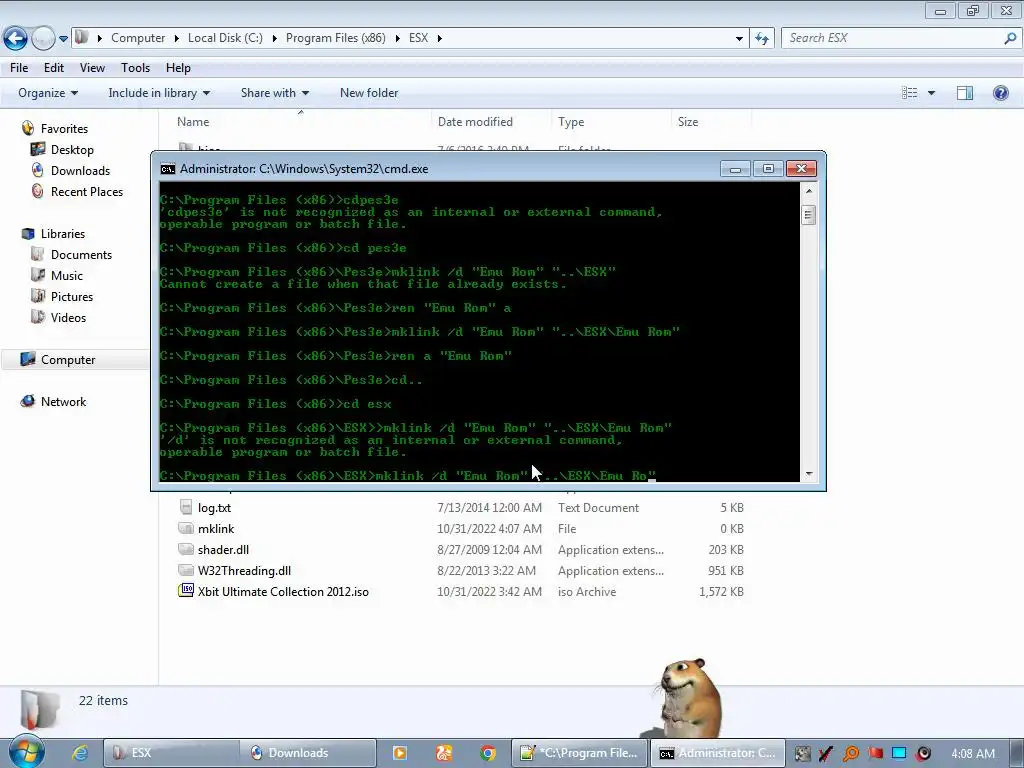This screenshot has width=1024, height=768.
Task: Open the Help menu
Action: tap(178, 68)
